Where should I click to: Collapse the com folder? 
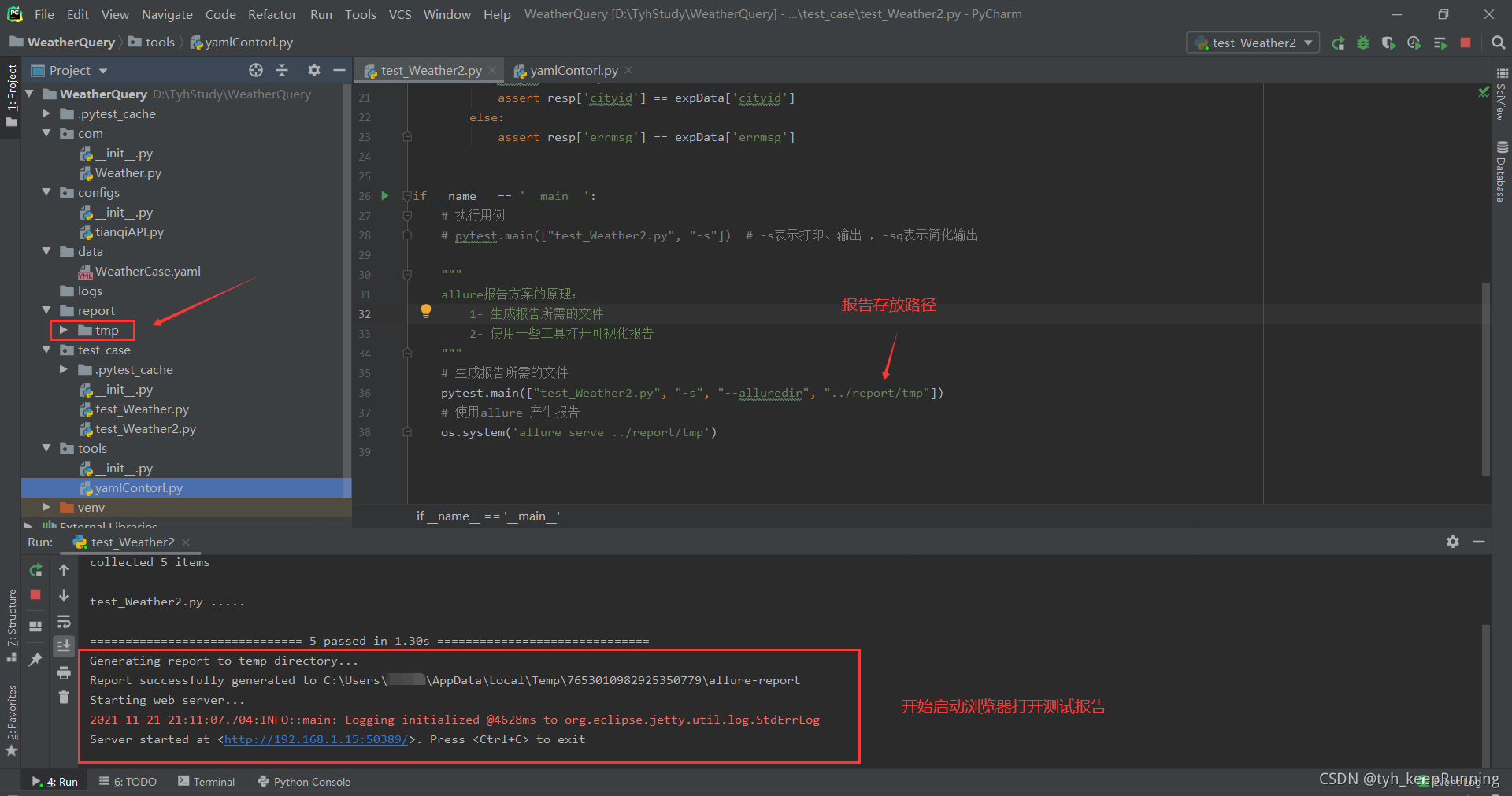[46, 133]
